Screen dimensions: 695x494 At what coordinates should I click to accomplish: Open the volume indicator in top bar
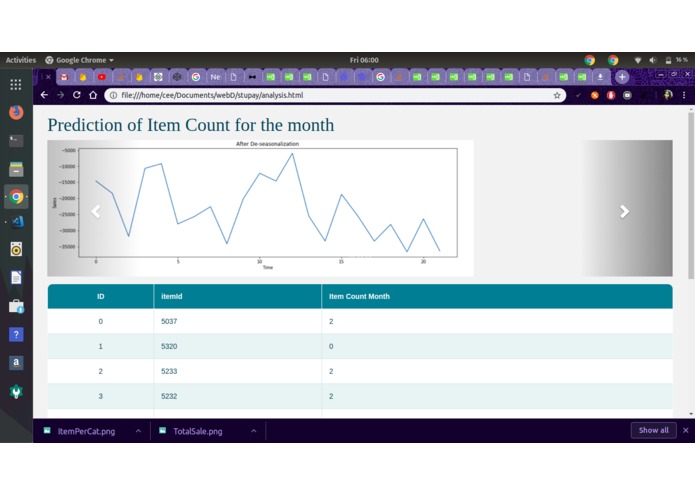[x=653, y=60]
